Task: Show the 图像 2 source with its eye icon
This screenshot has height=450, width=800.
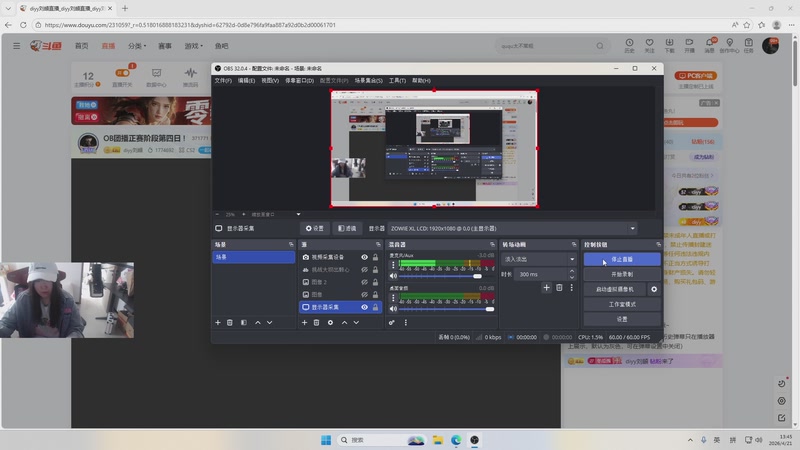Action: 364,282
